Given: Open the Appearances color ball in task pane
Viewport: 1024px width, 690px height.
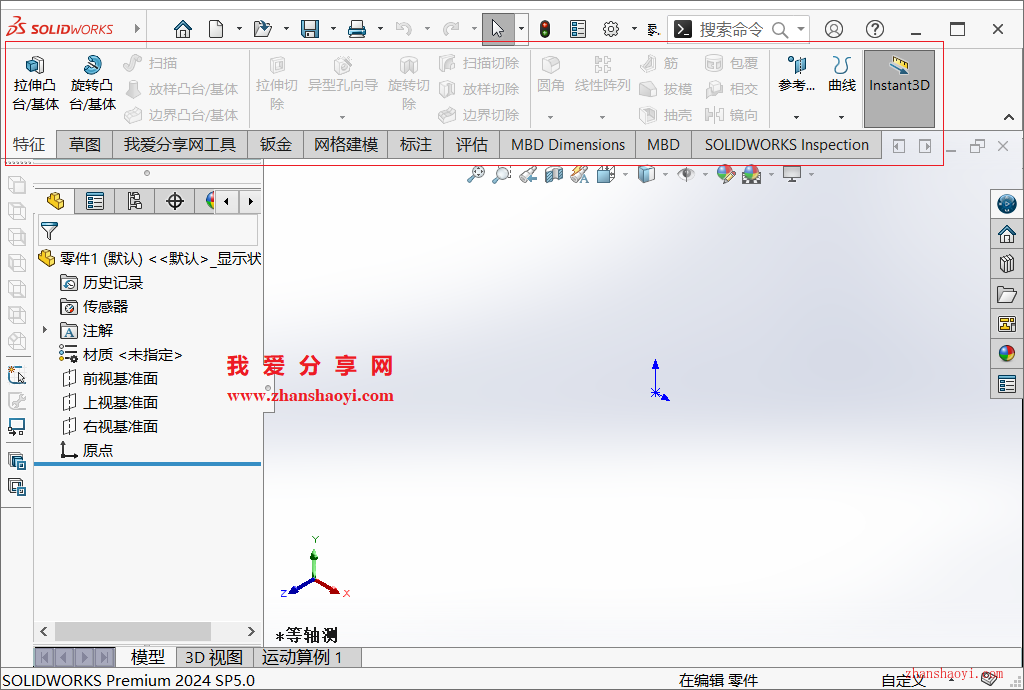Looking at the screenshot, I should coord(1006,354).
